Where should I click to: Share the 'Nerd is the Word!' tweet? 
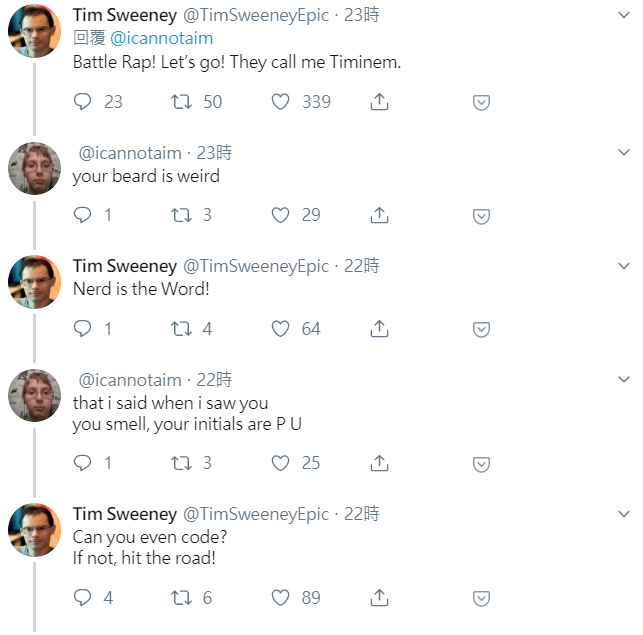379,329
